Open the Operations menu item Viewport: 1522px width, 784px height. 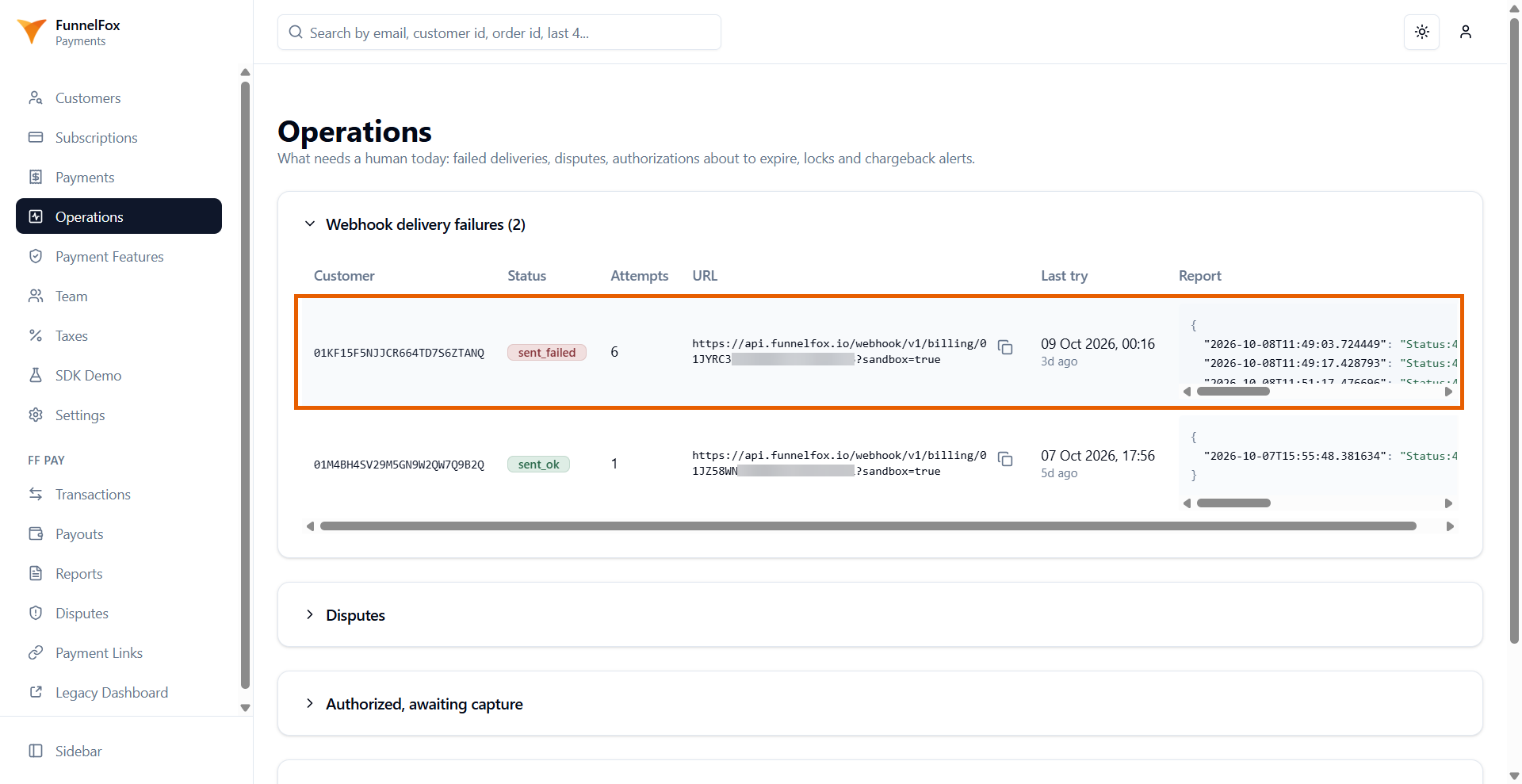click(x=119, y=216)
